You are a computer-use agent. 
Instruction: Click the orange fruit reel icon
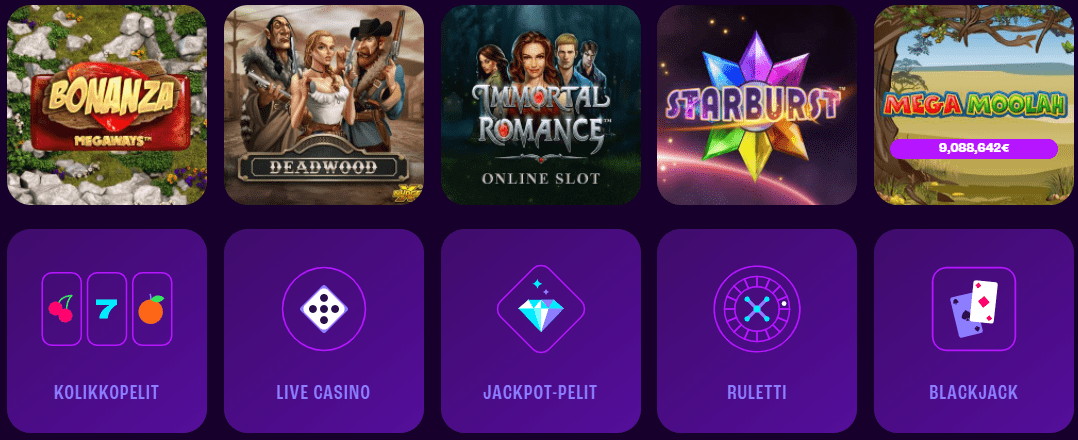152,309
